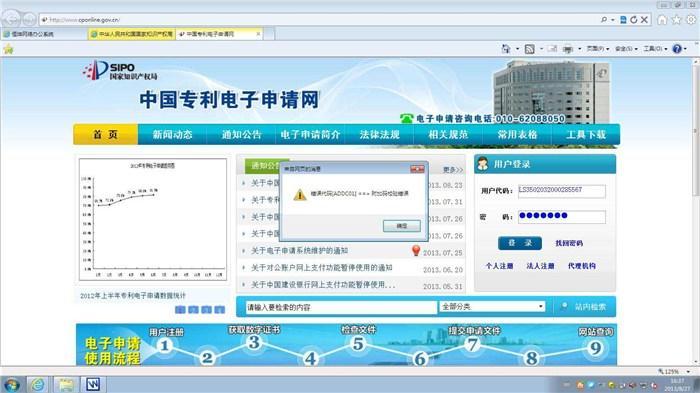Open the 全部分类 category dropdown
The height and width of the screenshot is (393, 700).
tap(492, 307)
